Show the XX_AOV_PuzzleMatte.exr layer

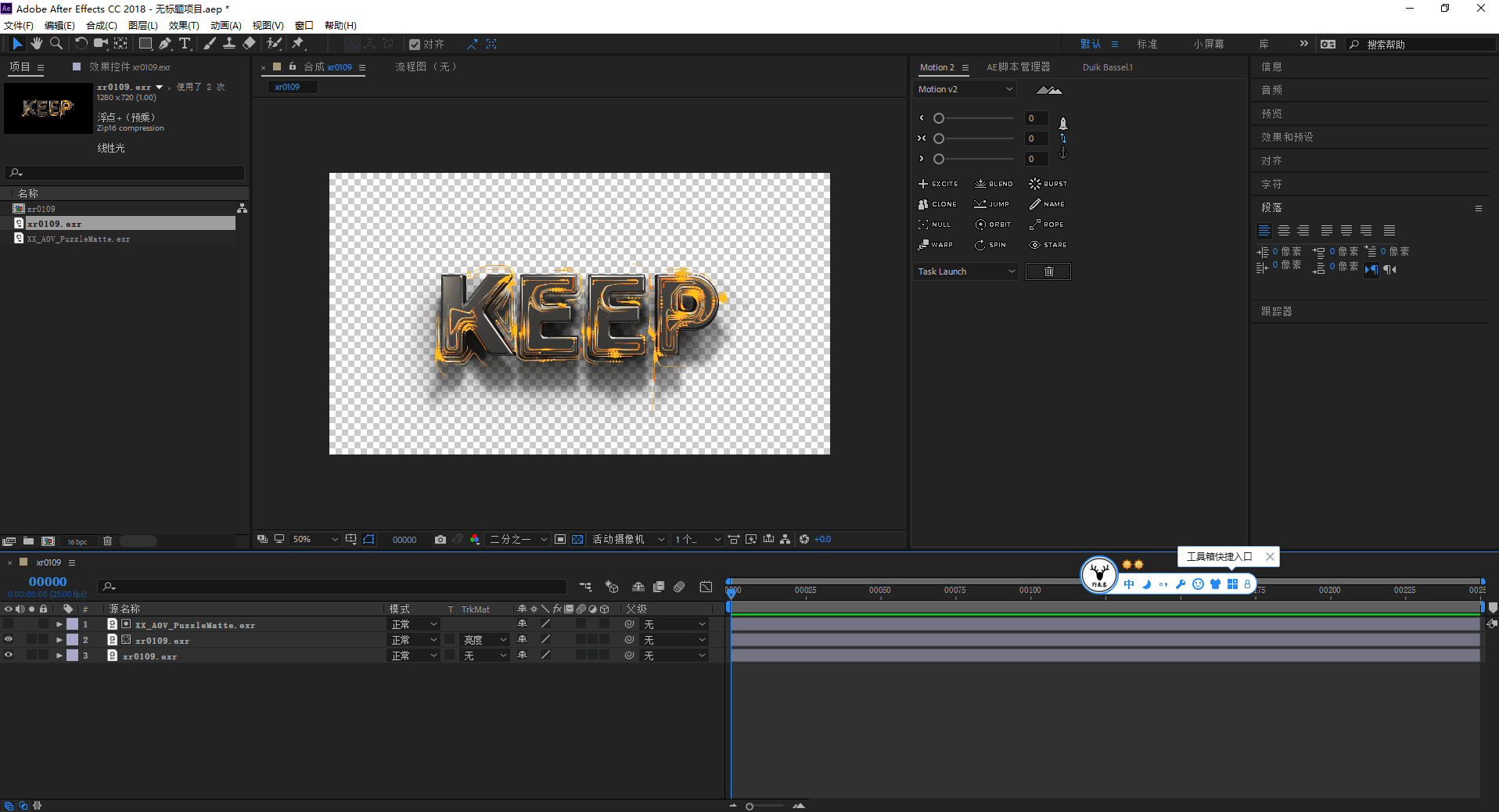[x=9, y=624]
